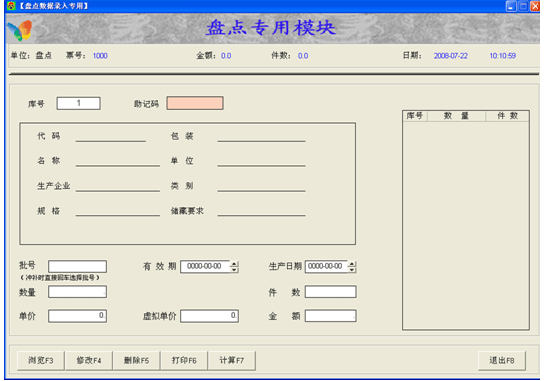Increase 生产日期 with up spinner

click(x=352, y=264)
